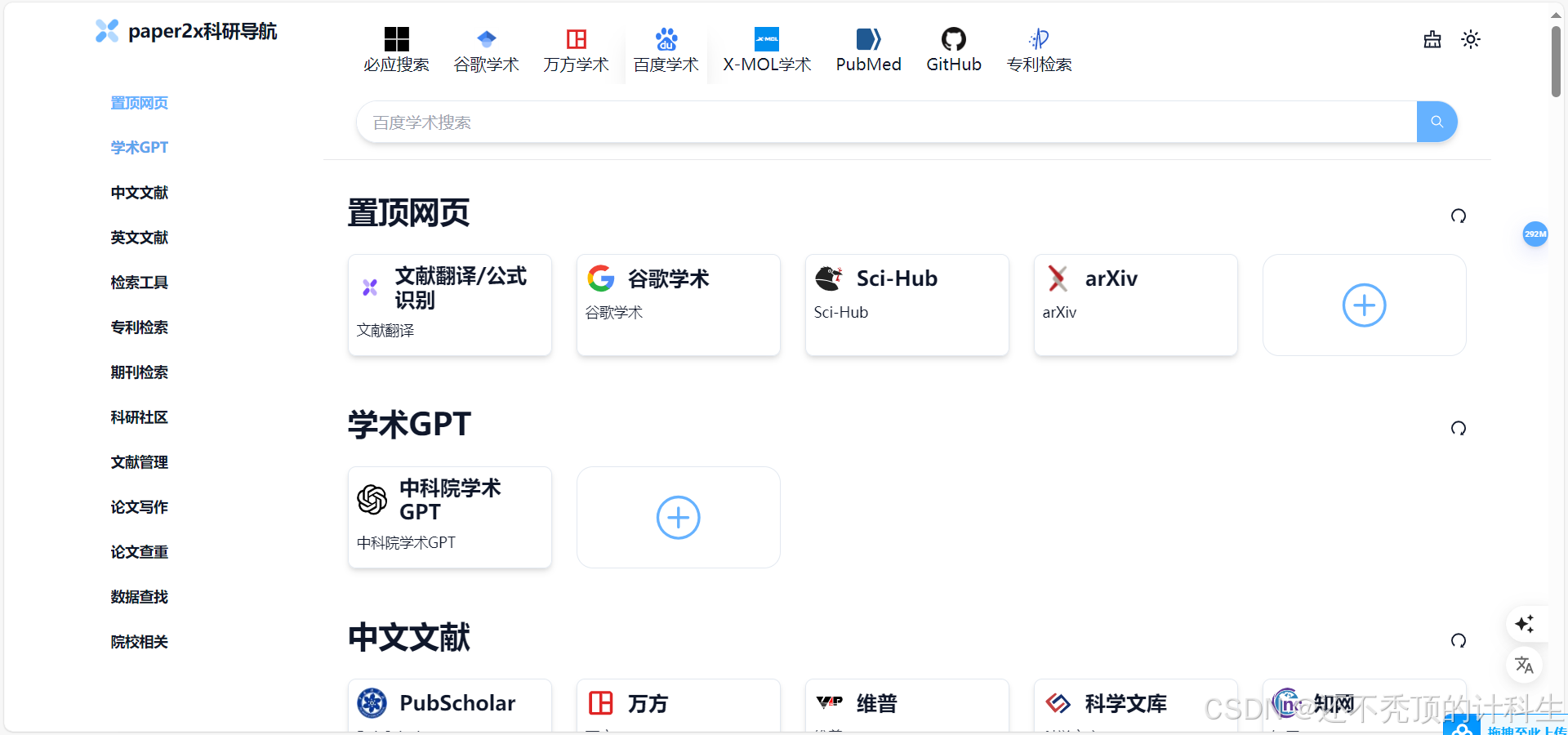Select the PubMed search engine tab

(x=868, y=50)
